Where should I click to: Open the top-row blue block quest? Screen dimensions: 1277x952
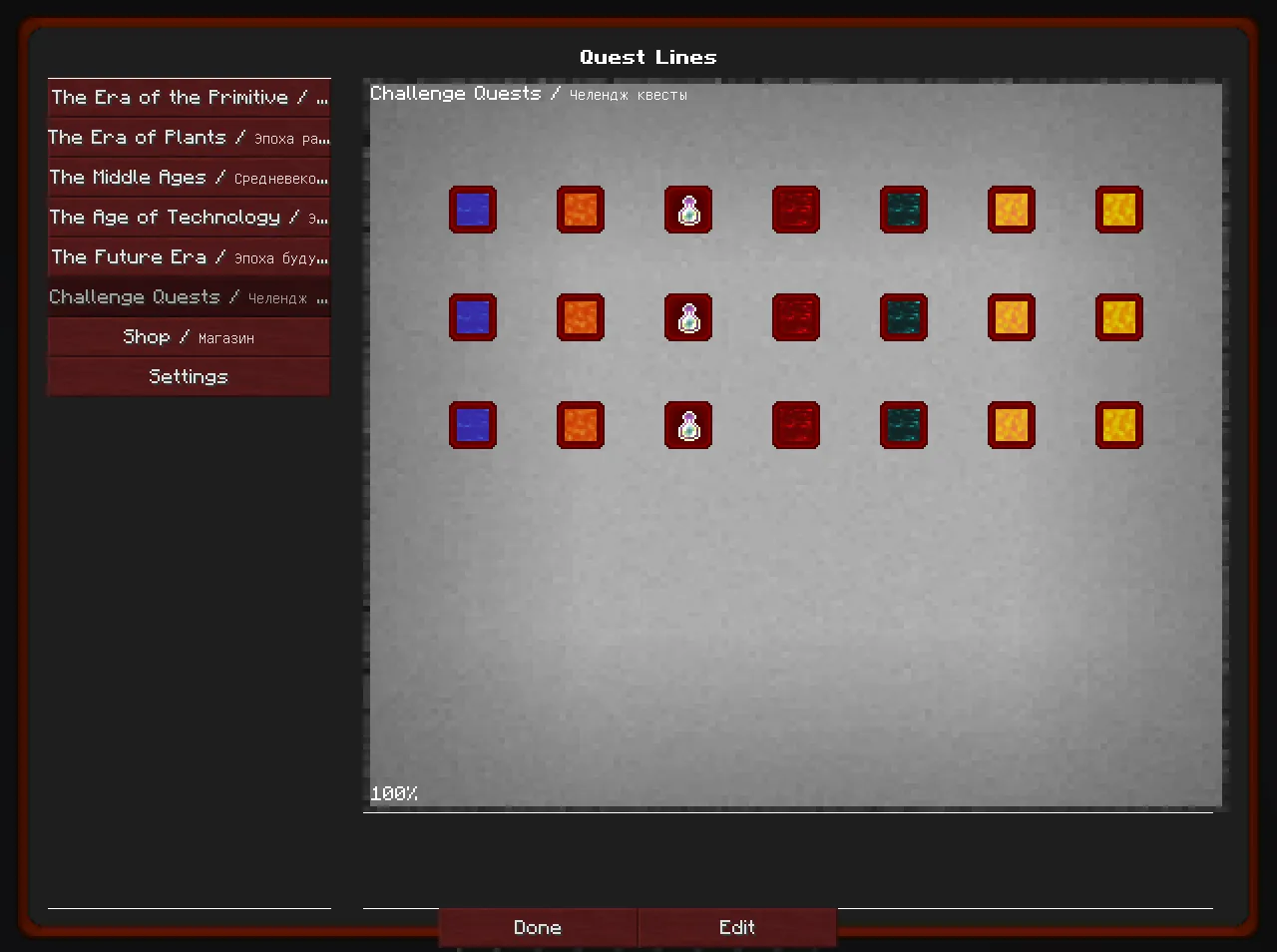pyautogui.click(x=473, y=210)
